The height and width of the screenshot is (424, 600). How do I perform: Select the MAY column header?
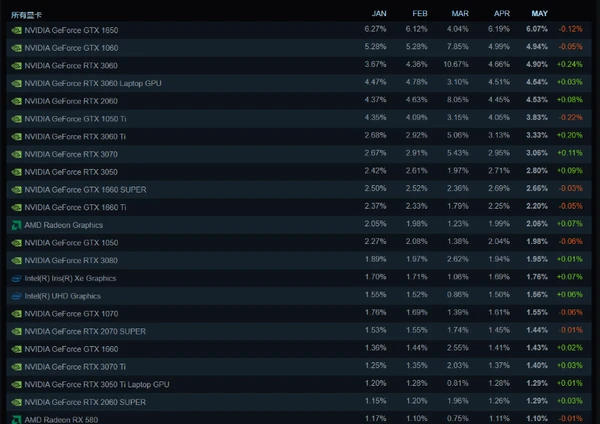click(540, 13)
